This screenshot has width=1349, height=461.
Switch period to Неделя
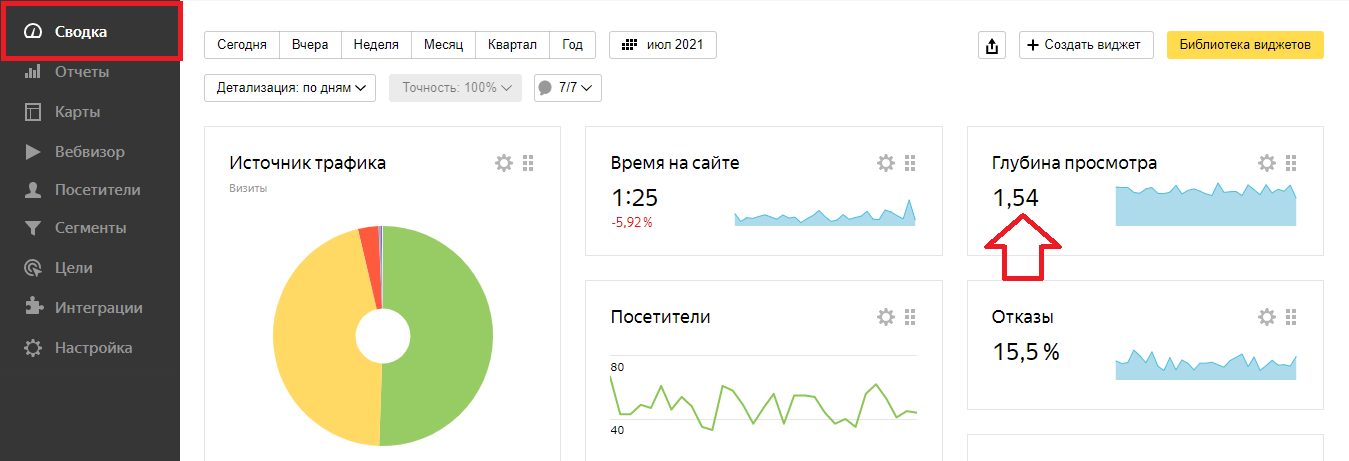(x=376, y=45)
